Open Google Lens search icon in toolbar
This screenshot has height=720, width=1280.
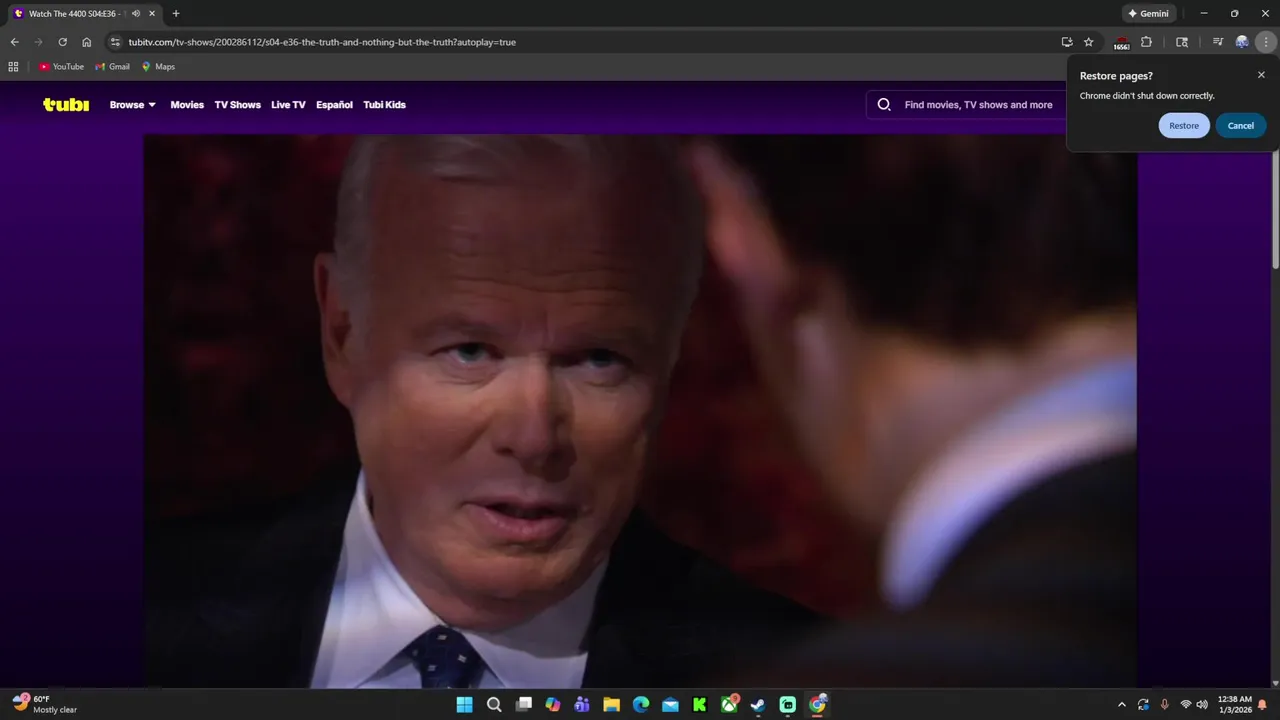click(1182, 42)
